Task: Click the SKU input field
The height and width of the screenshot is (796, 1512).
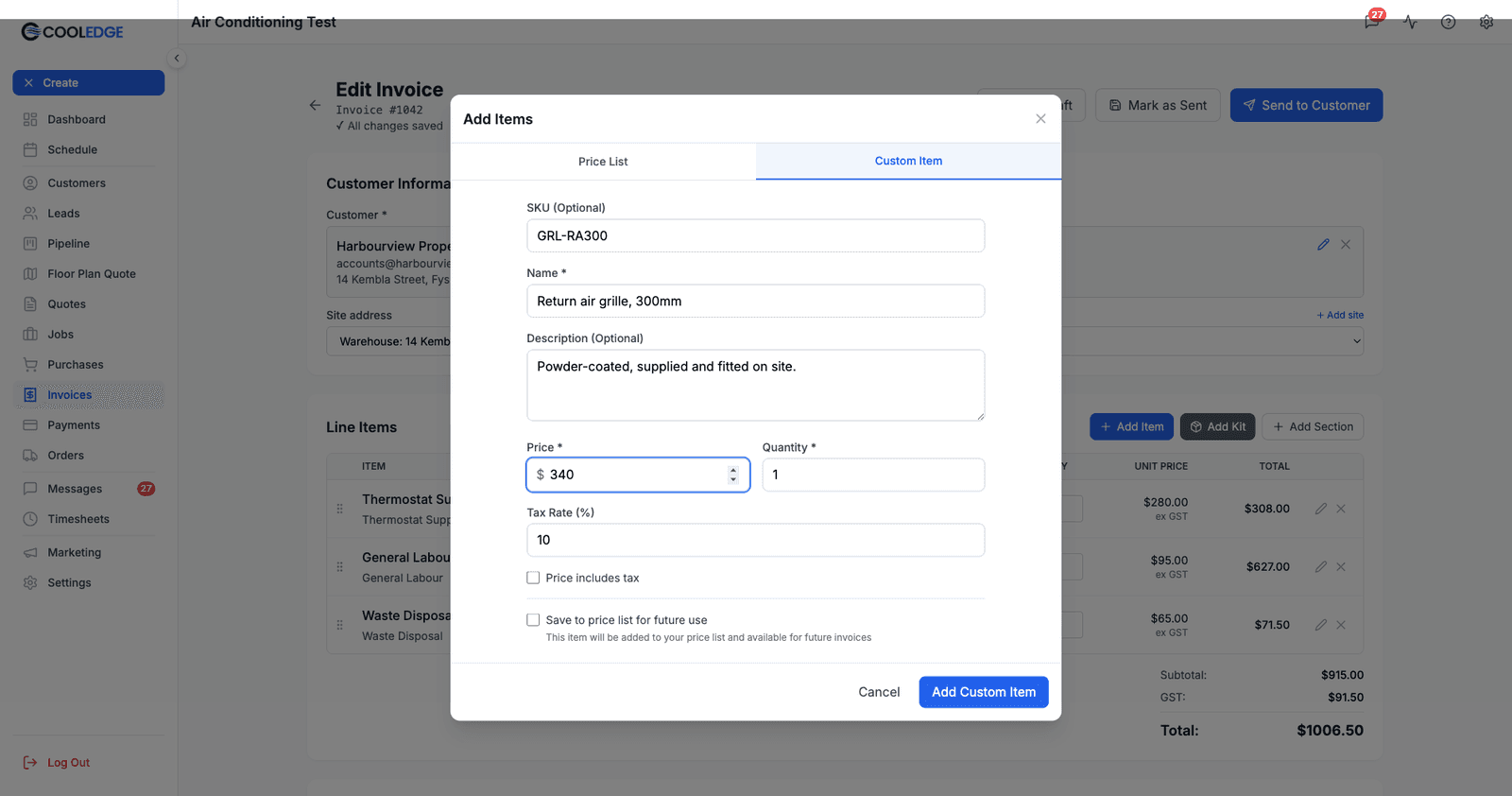Action: [x=755, y=236]
